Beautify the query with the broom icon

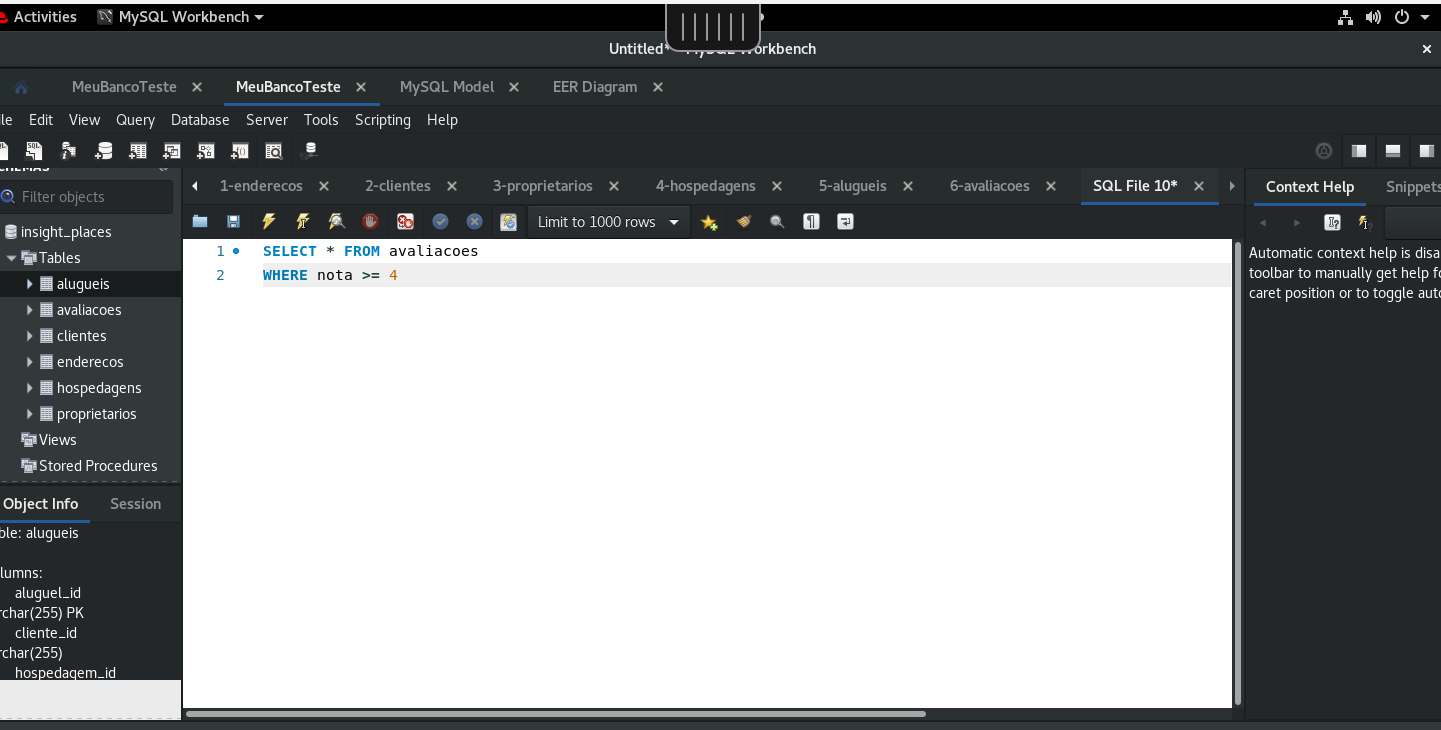click(x=743, y=222)
